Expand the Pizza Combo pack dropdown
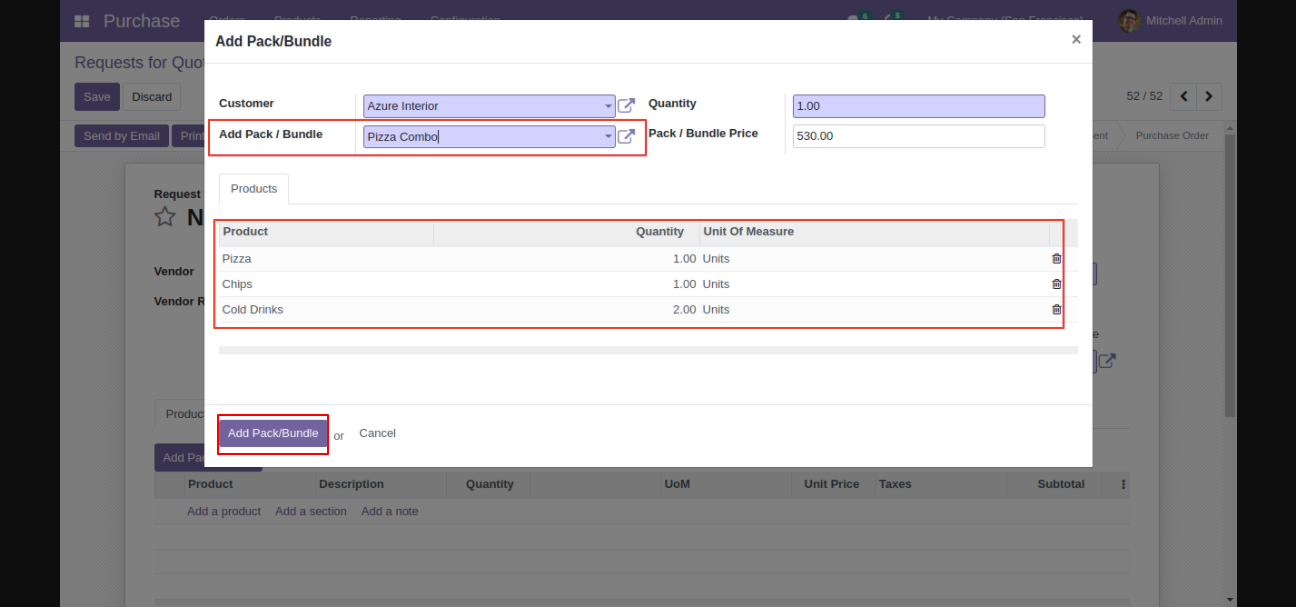This screenshot has height=607, width=1296. [608, 137]
